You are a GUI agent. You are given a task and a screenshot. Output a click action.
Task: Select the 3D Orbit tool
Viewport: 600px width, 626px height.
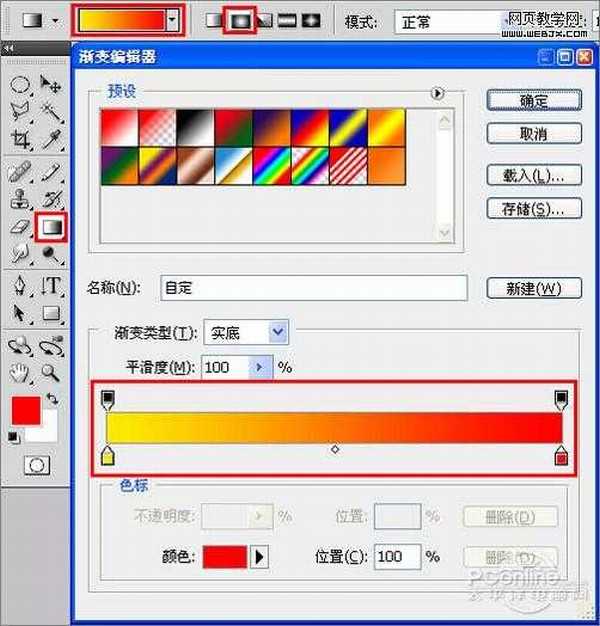[x=51, y=345]
